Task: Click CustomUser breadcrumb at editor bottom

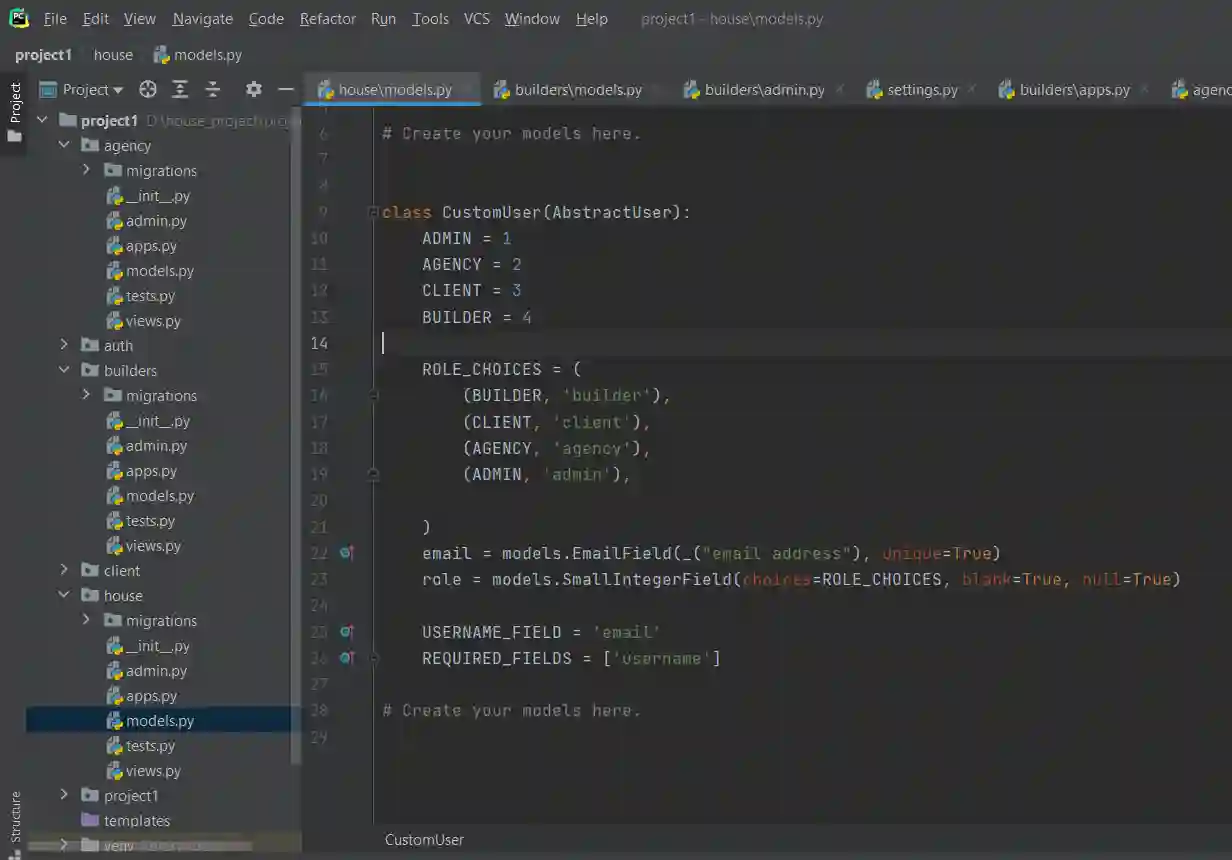Action: [x=424, y=840]
